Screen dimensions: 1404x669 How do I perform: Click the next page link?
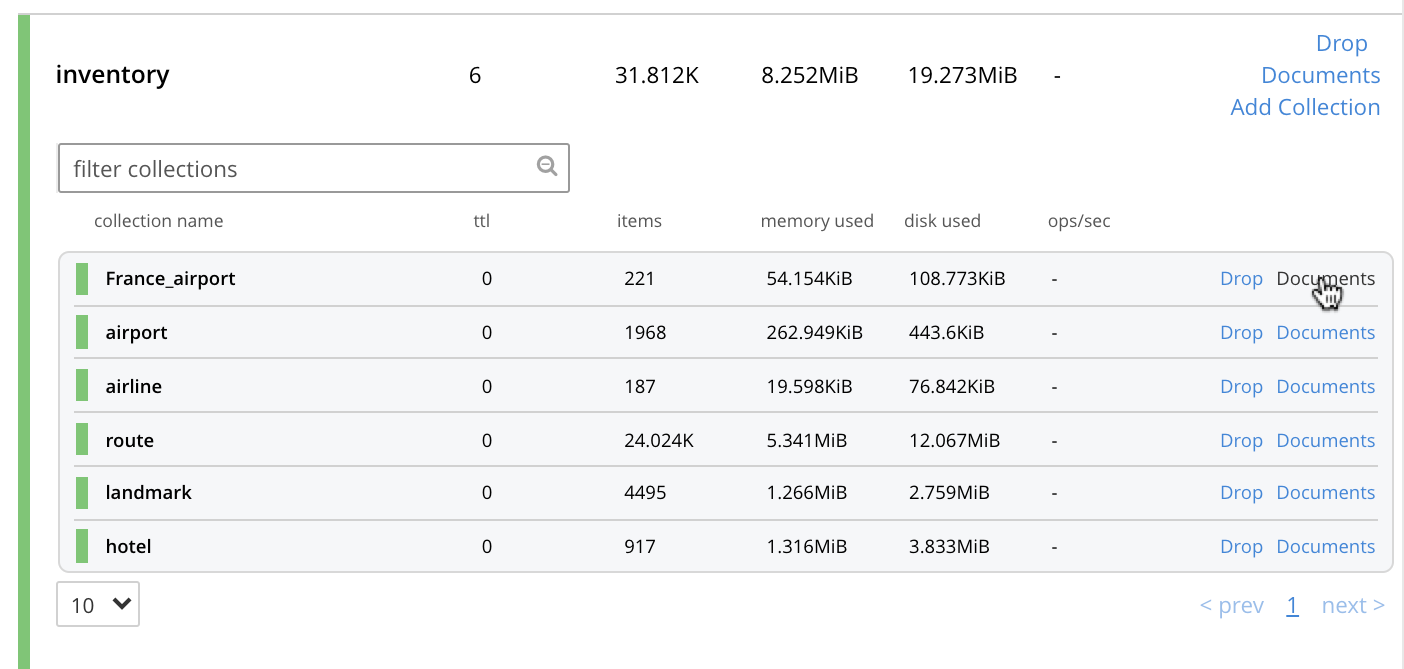(x=1352, y=605)
